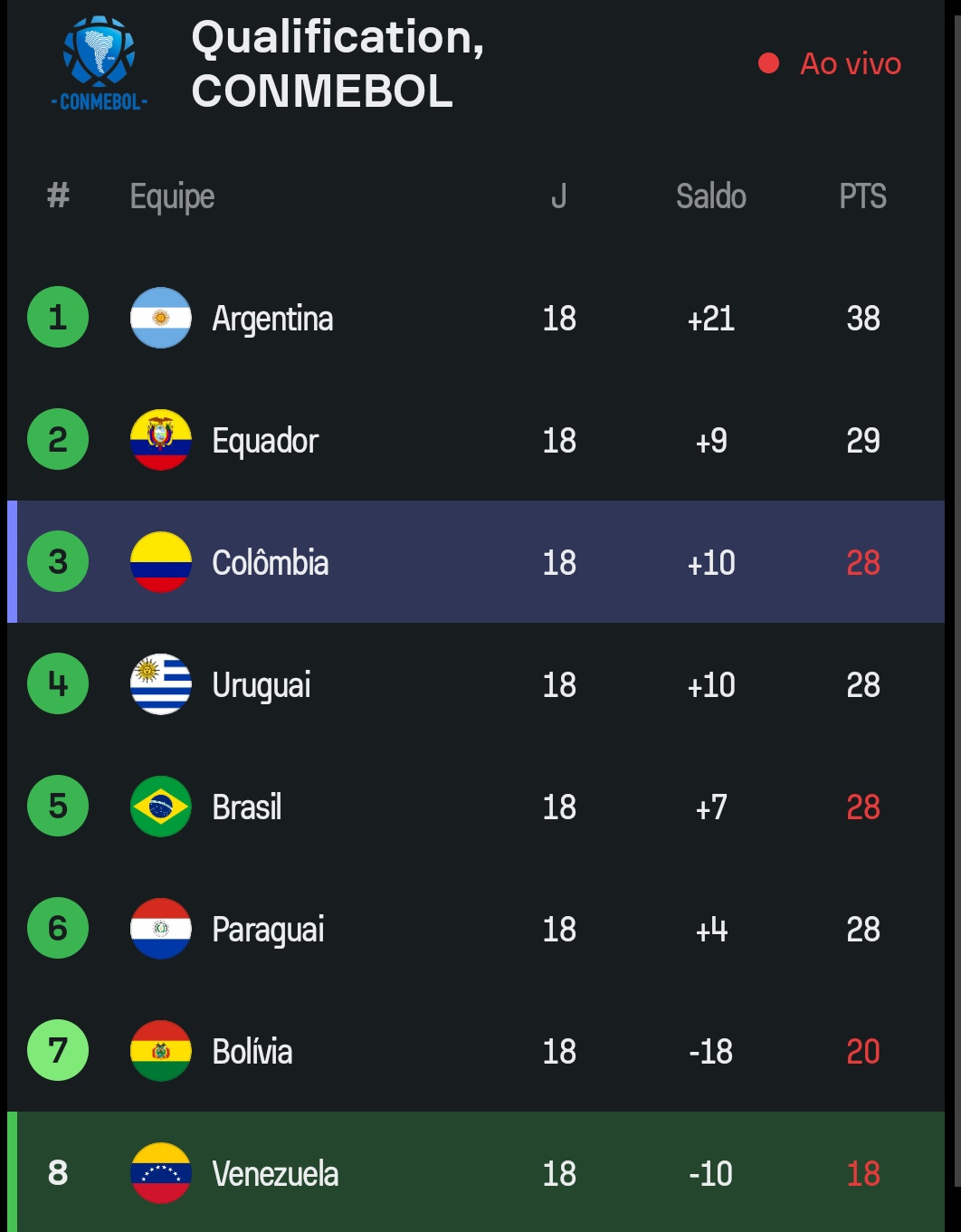Tap the Uruguai flag icon
Screen dimensions: 961x1232
click(161, 684)
